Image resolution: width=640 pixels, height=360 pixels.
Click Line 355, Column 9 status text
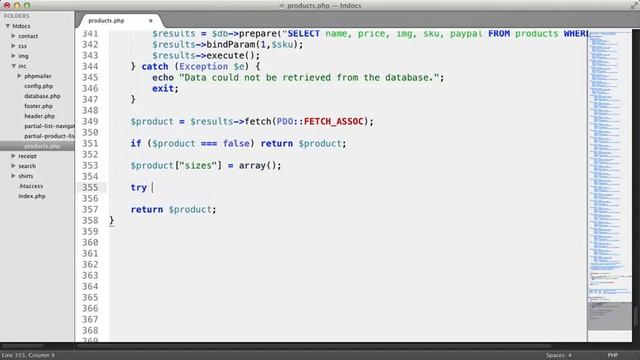[28, 355]
